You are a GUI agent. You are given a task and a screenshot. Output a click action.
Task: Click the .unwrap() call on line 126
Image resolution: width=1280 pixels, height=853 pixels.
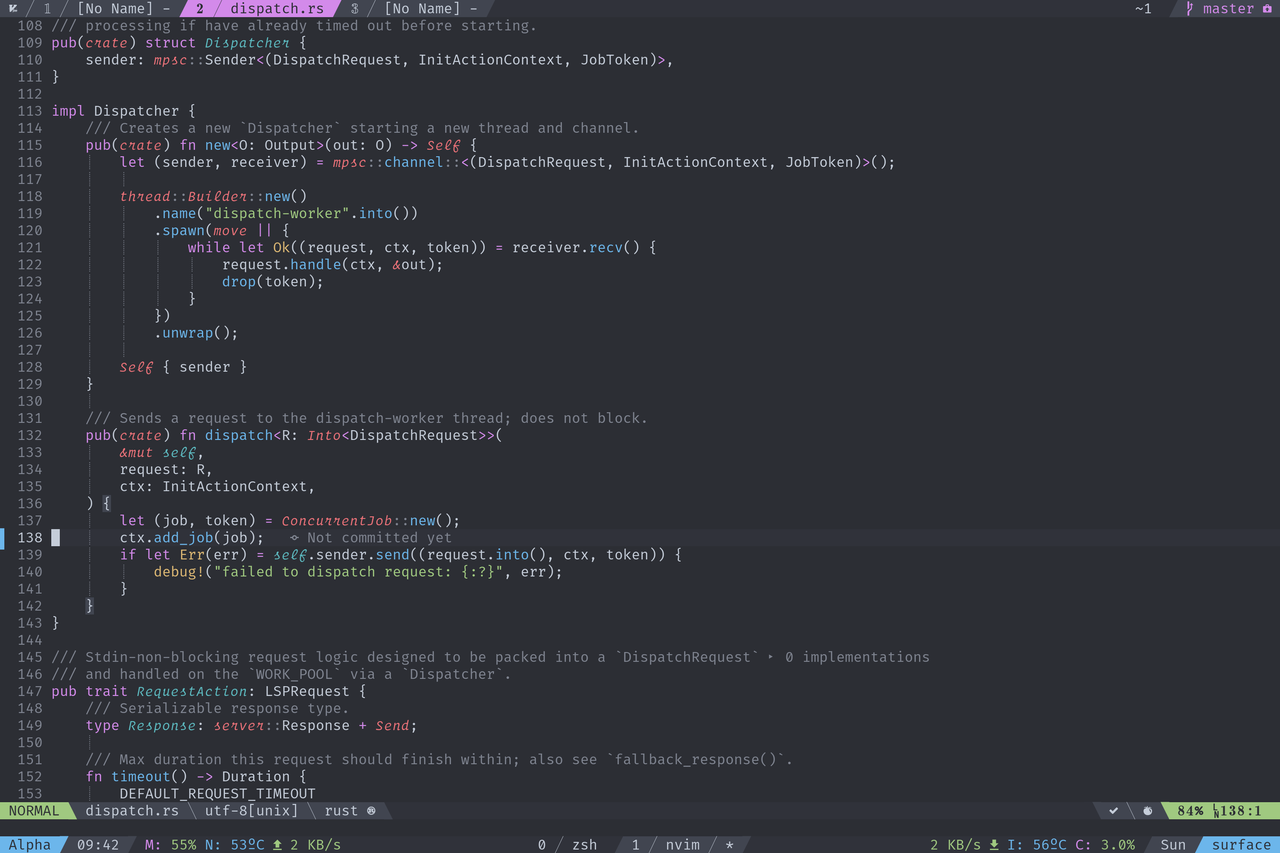196,332
